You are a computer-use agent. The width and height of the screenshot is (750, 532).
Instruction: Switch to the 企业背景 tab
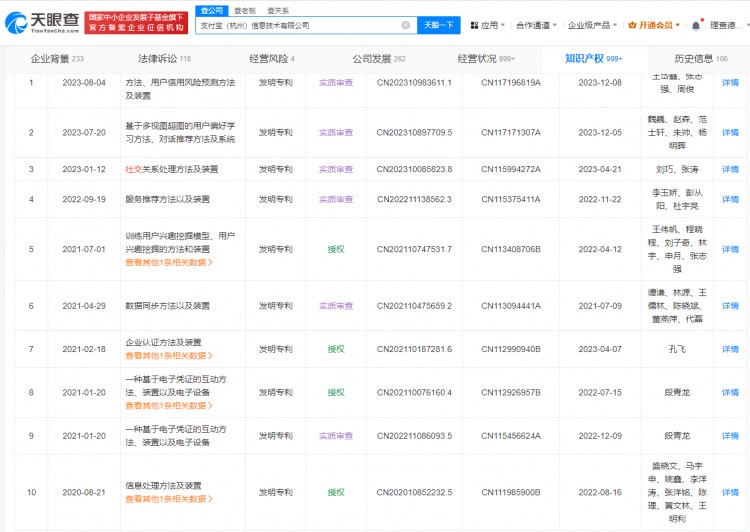tap(57, 59)
